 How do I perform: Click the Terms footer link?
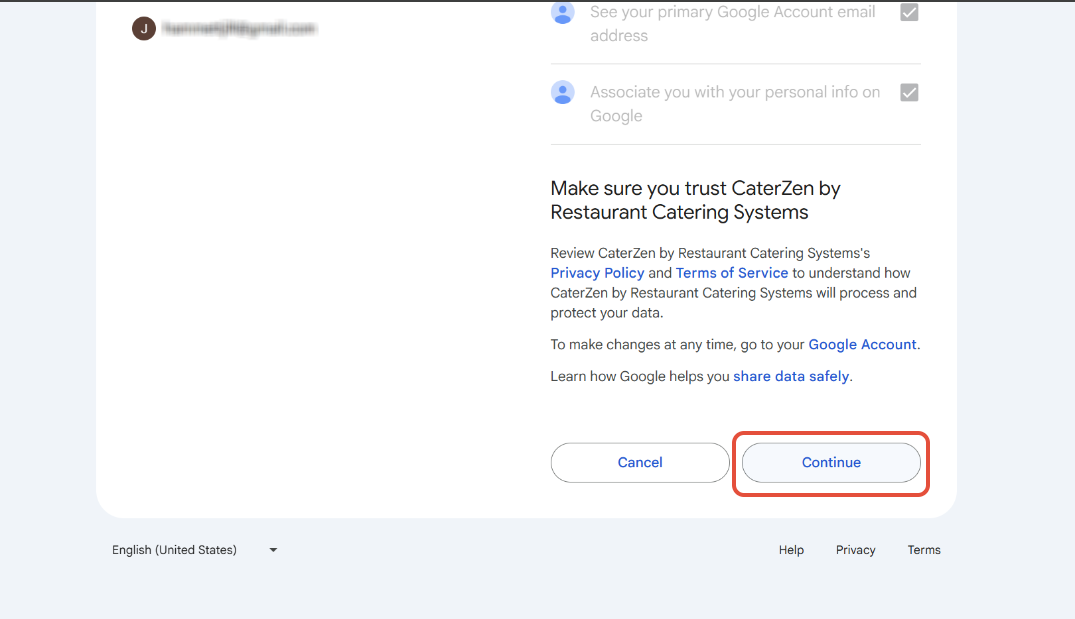tap(923, 550)
